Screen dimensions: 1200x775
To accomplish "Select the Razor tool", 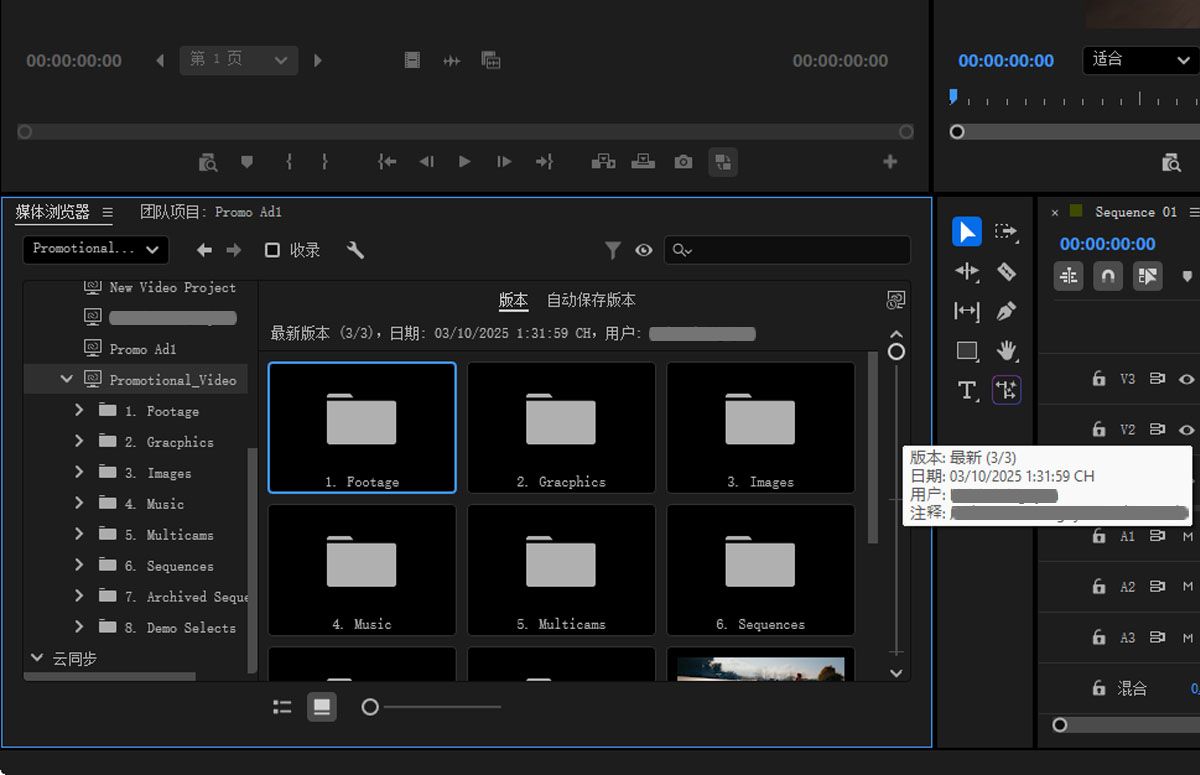I will 1006,272.
